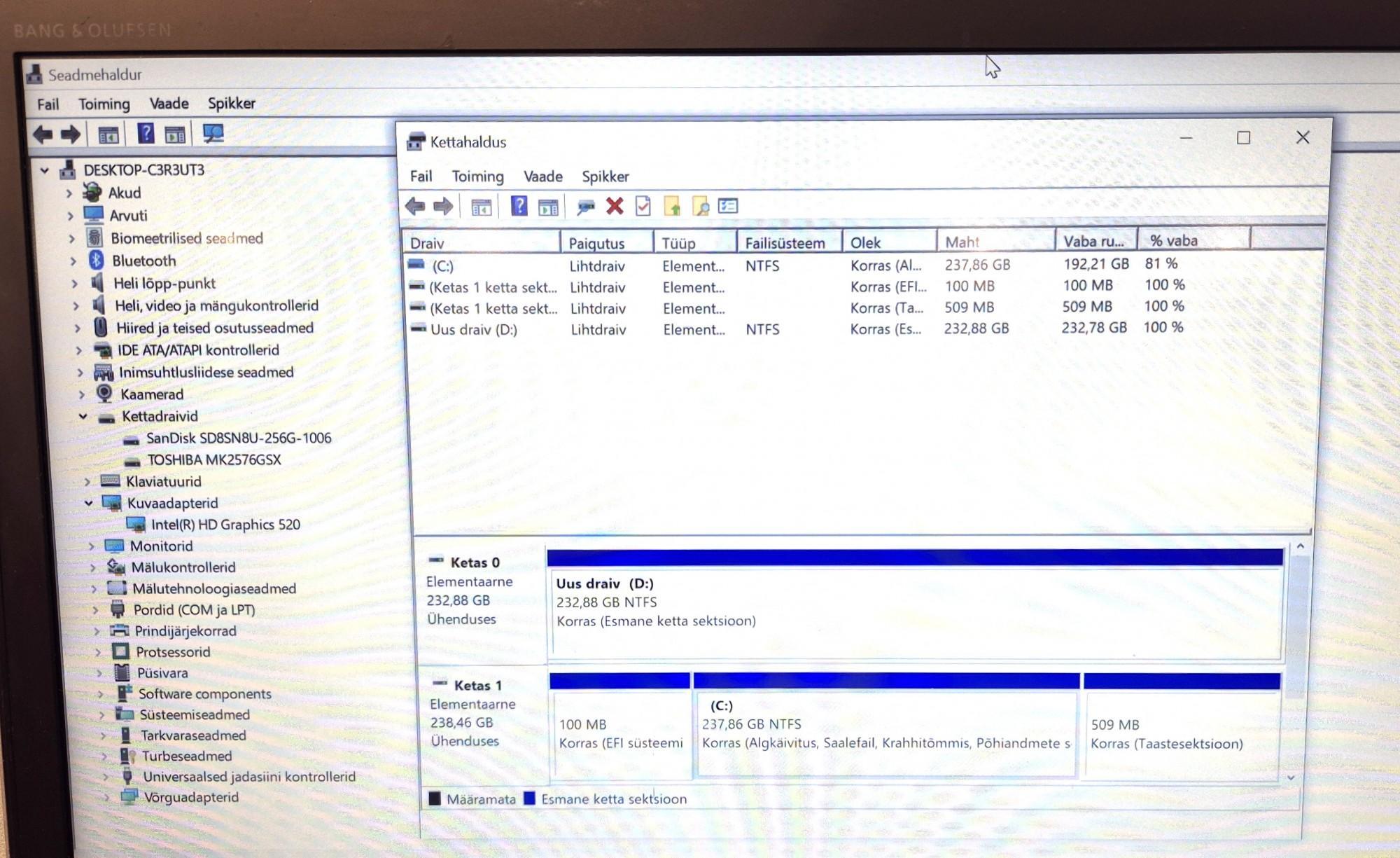Select the 509 MB volume row in list

(798, 307)
